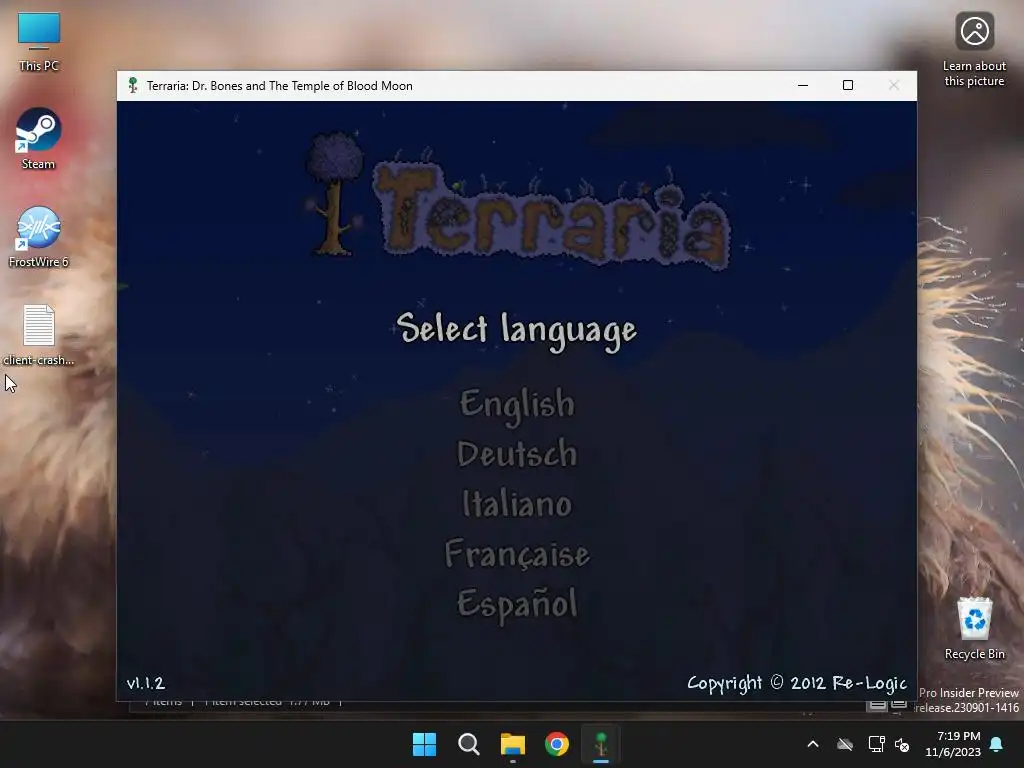Click Terraria window title bar tree icon
1024x768 pixels.
[x=133, y=86]
